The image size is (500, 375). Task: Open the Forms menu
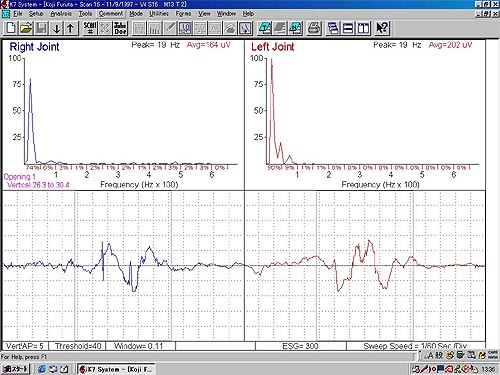click(183, 14)
